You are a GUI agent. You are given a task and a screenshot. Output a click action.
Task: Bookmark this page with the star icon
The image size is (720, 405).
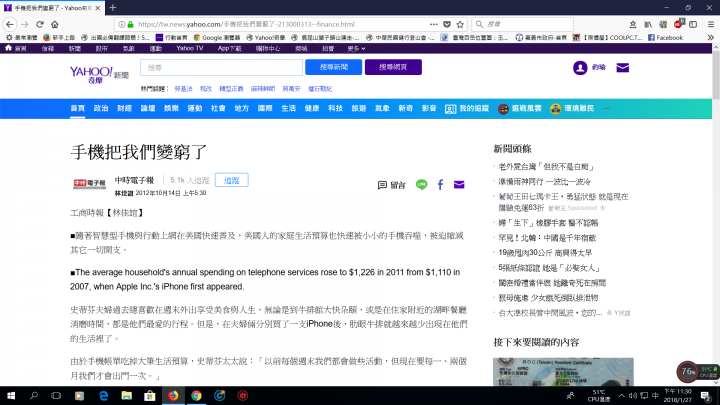(x=460, y=24)
